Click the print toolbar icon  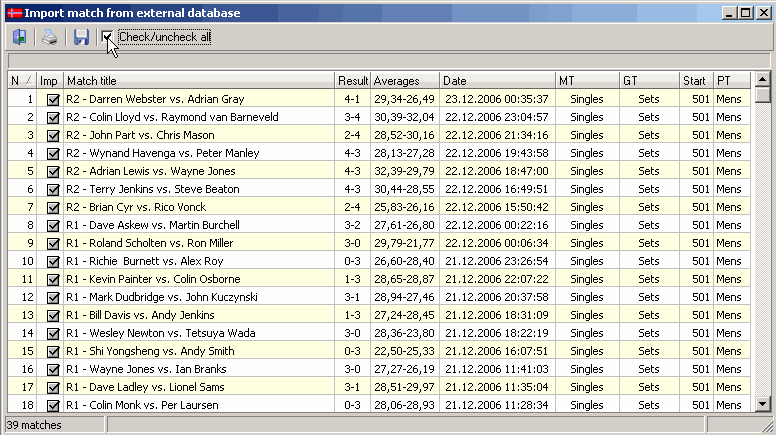pyautogui.click(x=50, y=38)
